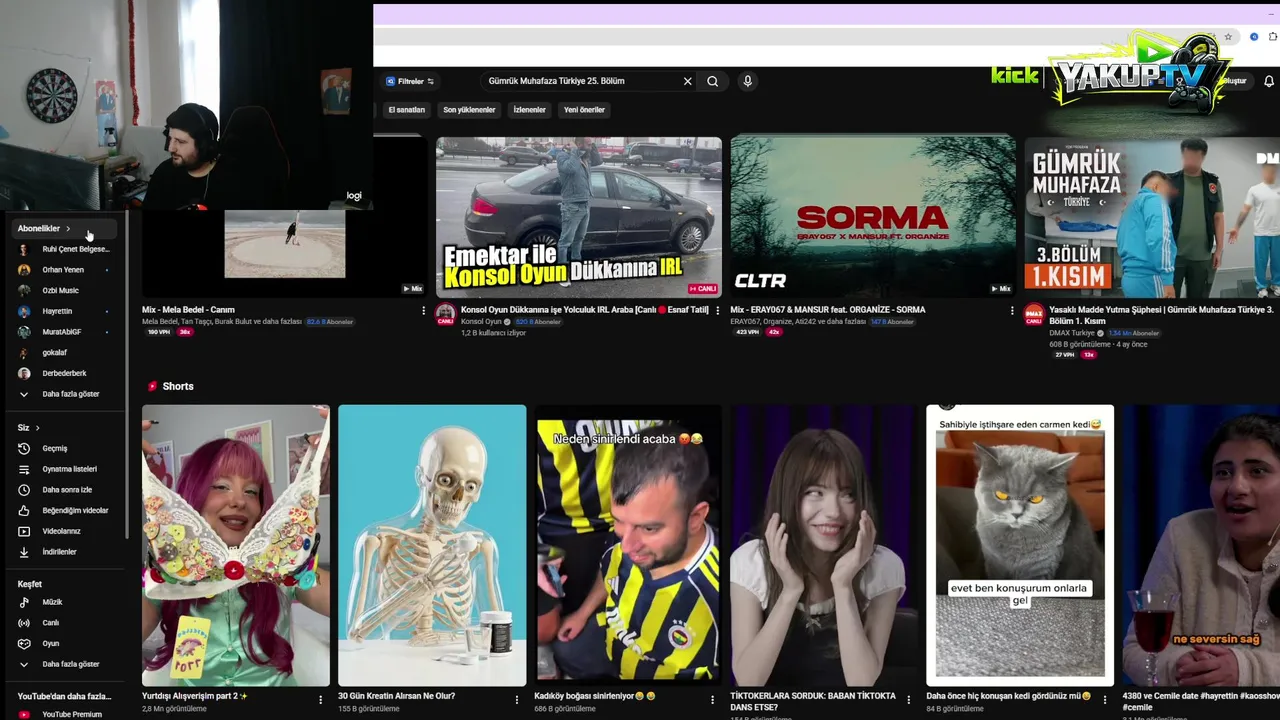The height and width of the screenshot is (720, 1280).
Task: Play the Yurtdışı Alışverişim part 2 short
Action: click(x=236, y=545)
